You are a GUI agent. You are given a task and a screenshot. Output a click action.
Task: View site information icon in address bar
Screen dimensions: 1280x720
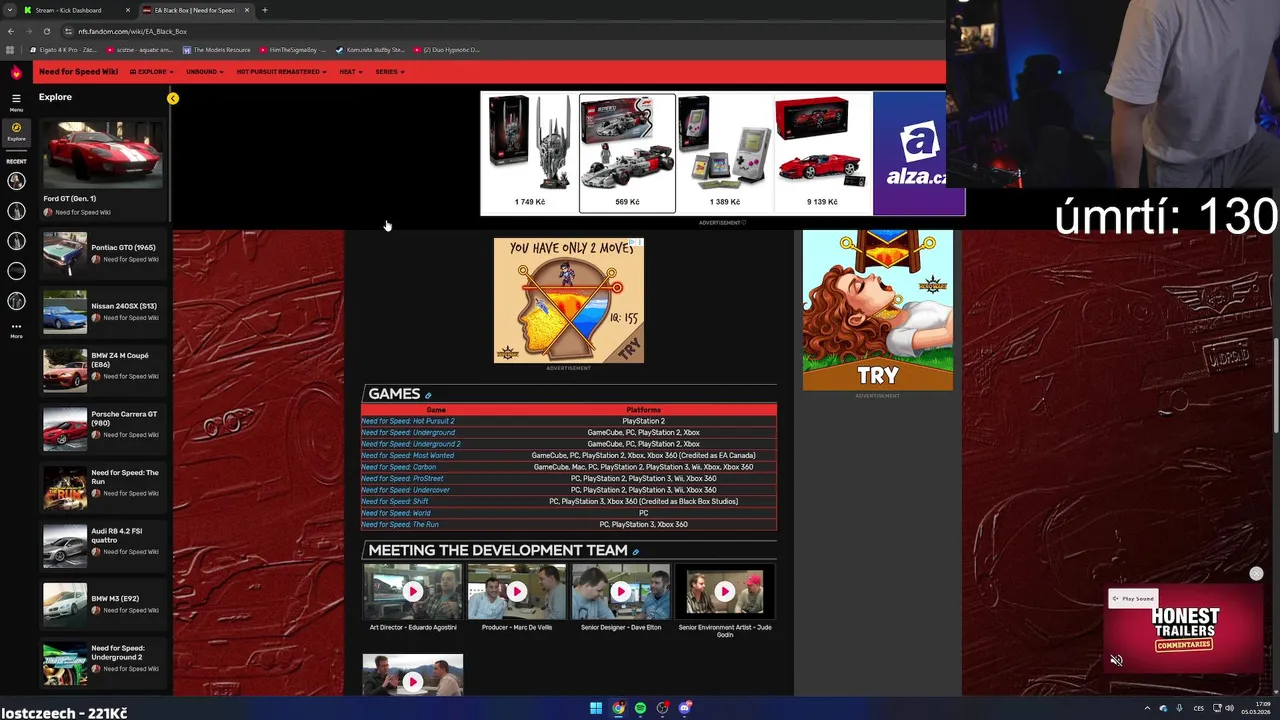(x=68, y=31)
